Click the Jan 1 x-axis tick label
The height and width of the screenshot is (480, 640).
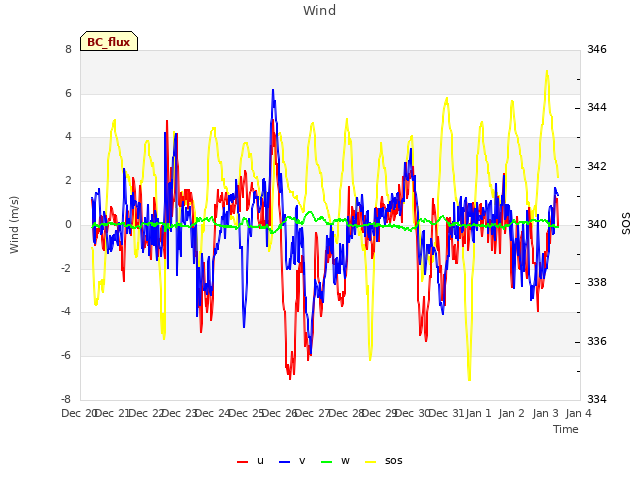click(478, 413)
